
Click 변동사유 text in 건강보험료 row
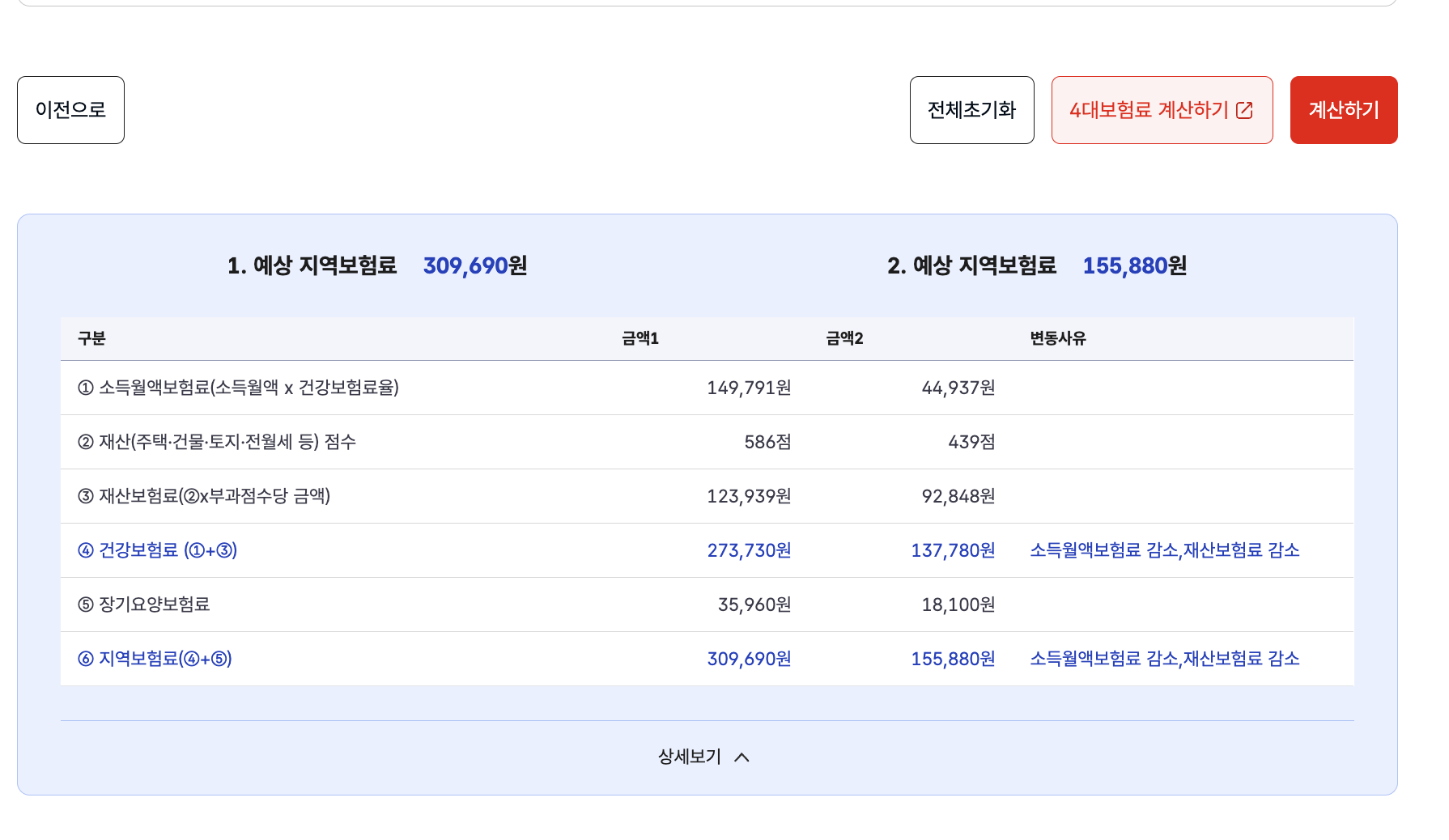point(1165,550)
